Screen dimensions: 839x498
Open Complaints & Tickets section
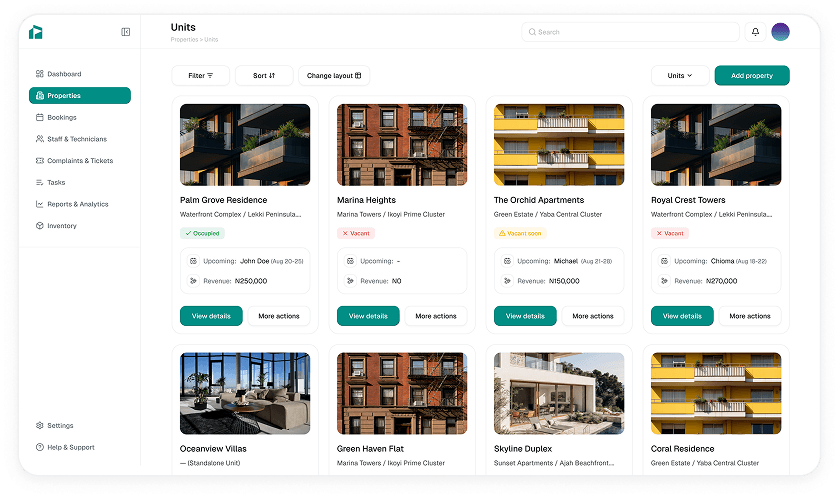[80, 160]
